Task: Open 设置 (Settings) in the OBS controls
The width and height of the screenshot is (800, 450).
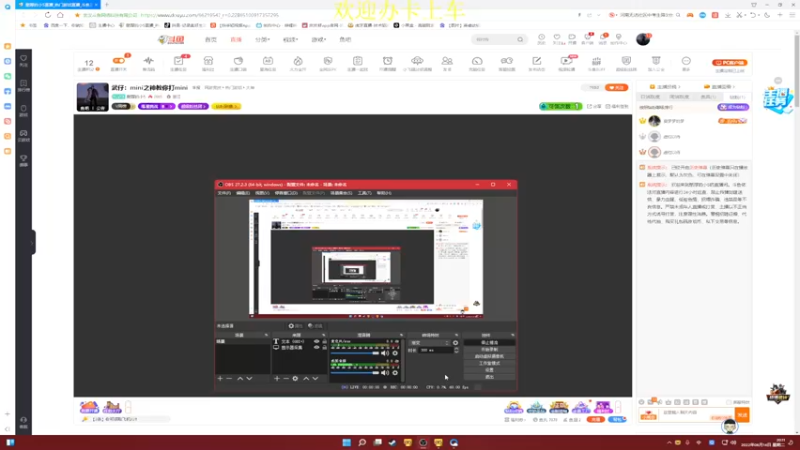Action: 489,370
